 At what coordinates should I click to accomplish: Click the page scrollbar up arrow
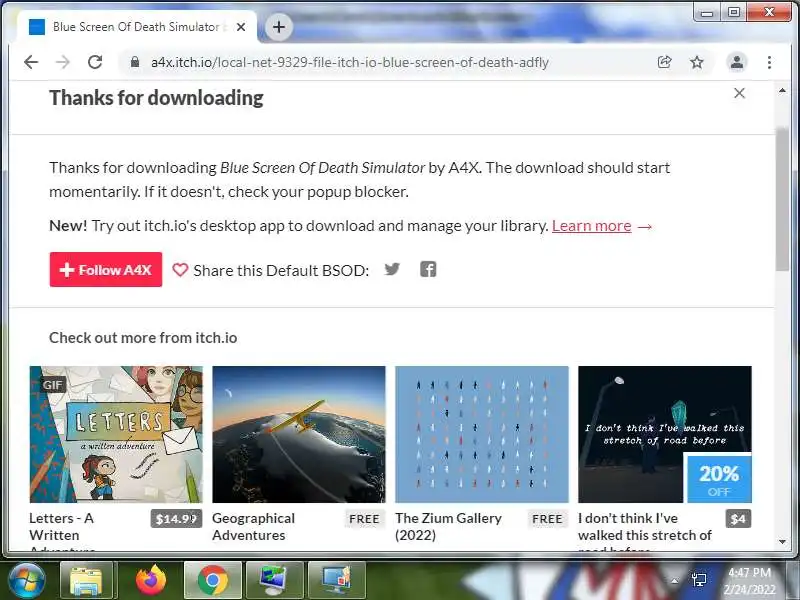coord(782,90)
